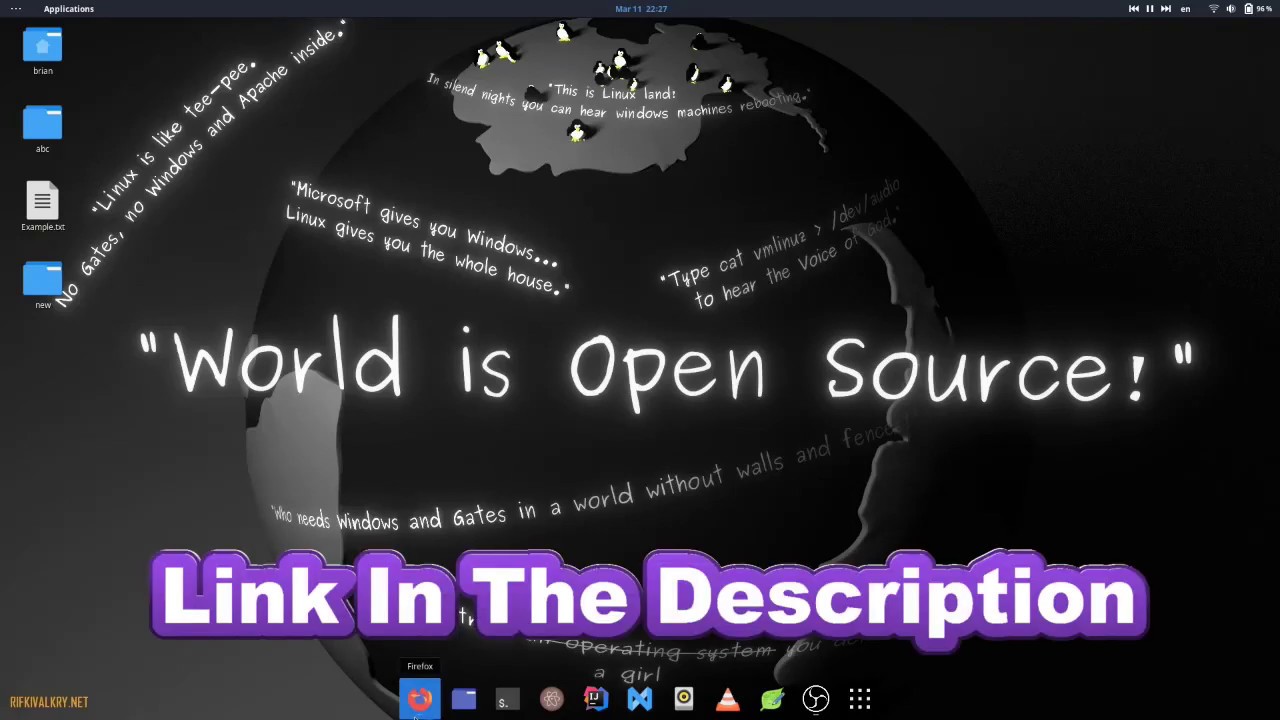Screen dimensions: 1280x720
Task: Open the Applications menu
Action: point(69,9)
